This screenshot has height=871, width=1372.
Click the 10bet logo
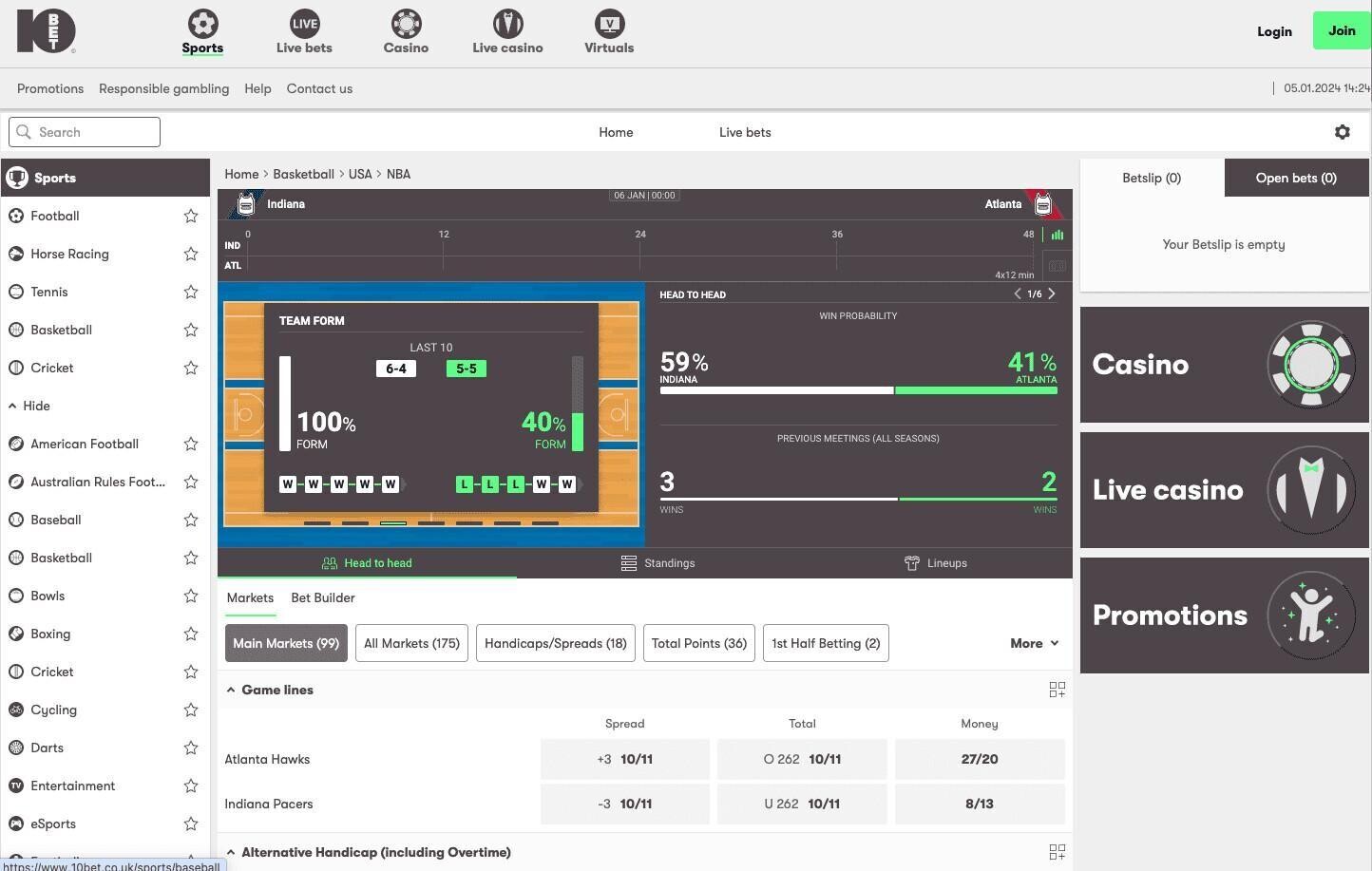pyautogui.click(x=46, y=31)
